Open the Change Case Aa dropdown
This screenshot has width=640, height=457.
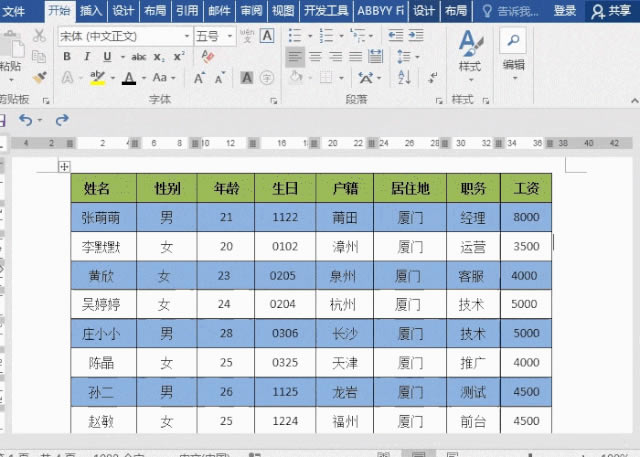coord(164,78)
